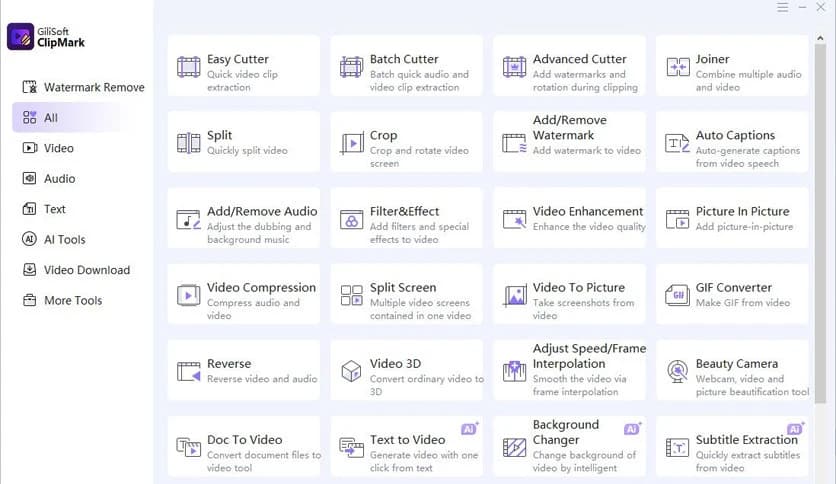Viewport: 836px width, 484px height.
Task: Click the Crop tool icon
Action: (351, 143)
